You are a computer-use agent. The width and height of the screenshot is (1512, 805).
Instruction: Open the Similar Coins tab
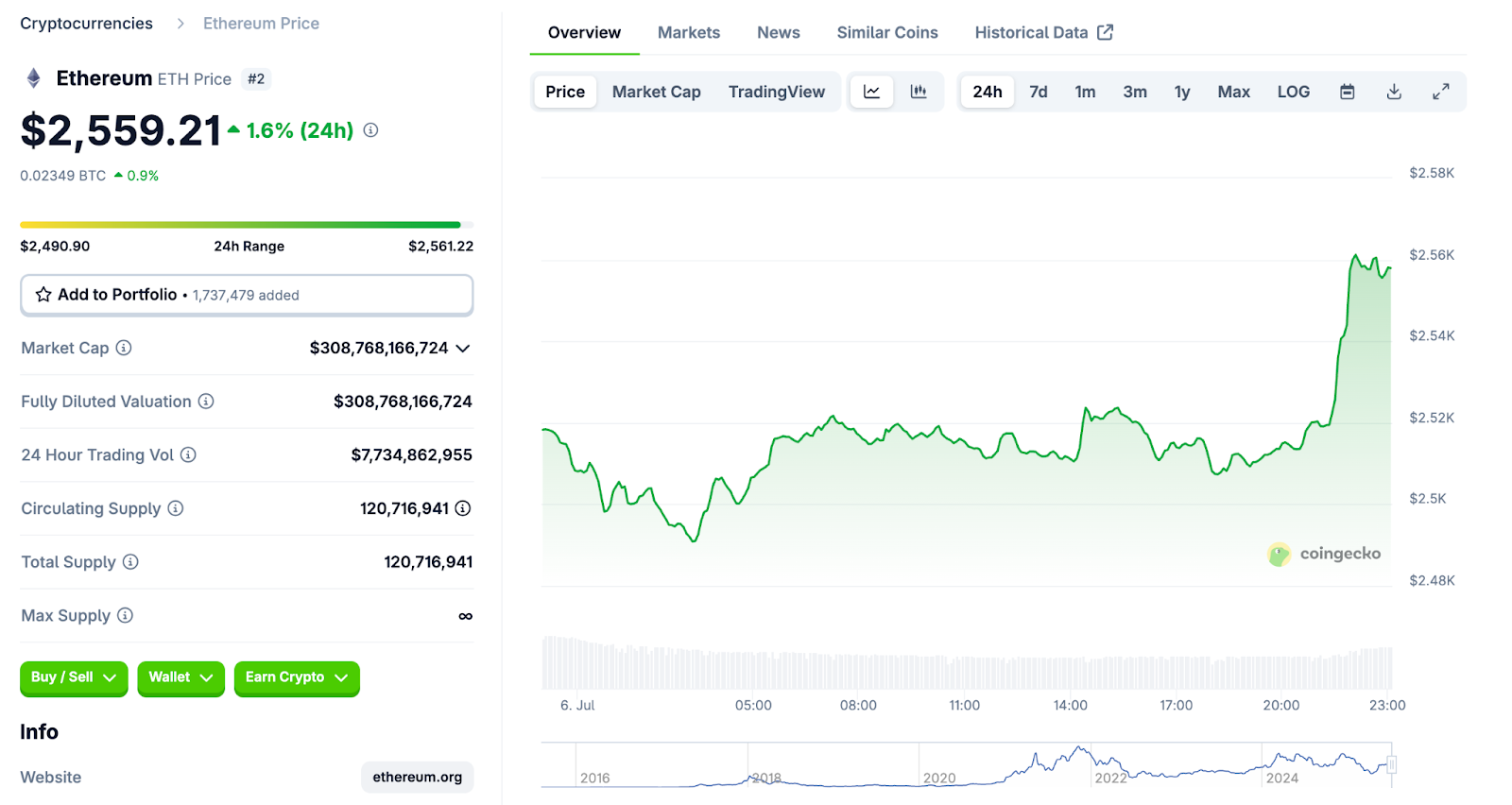(x=887, y=32)
